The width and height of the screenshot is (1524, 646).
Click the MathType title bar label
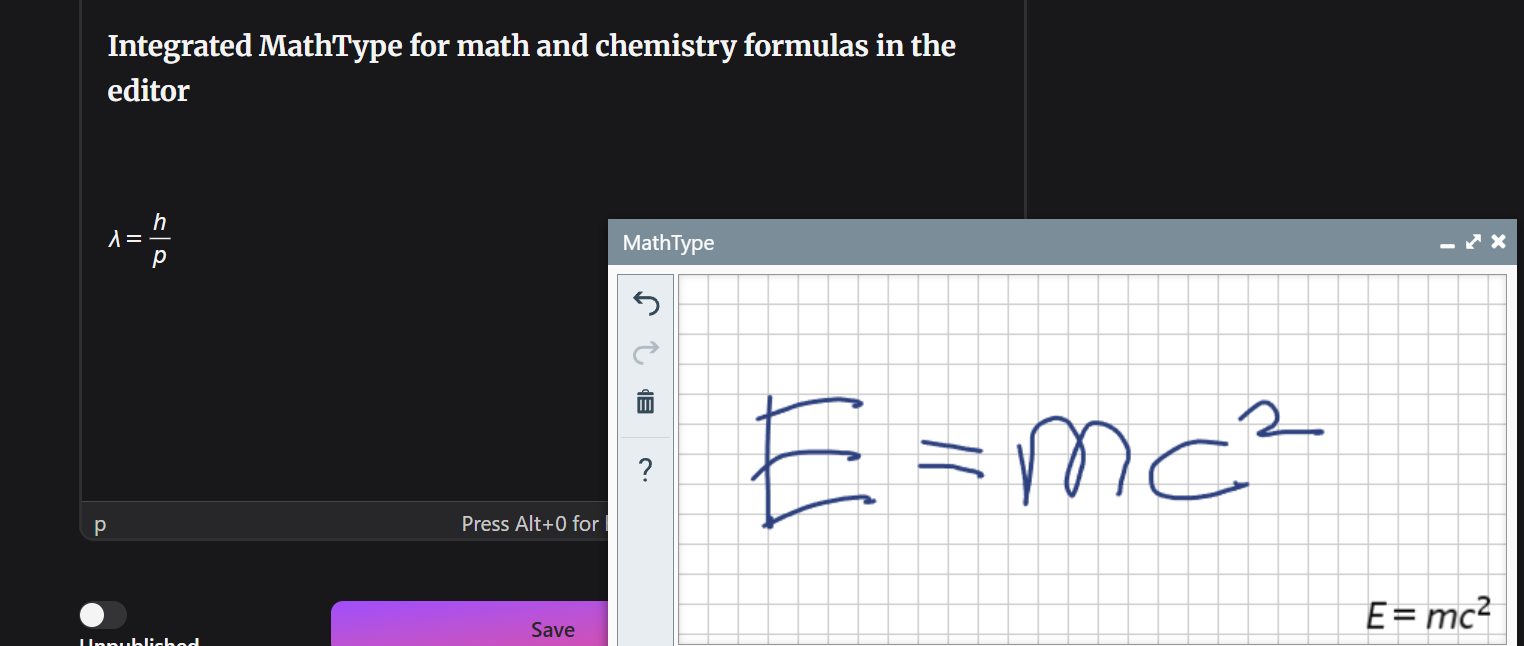point(668,243)
